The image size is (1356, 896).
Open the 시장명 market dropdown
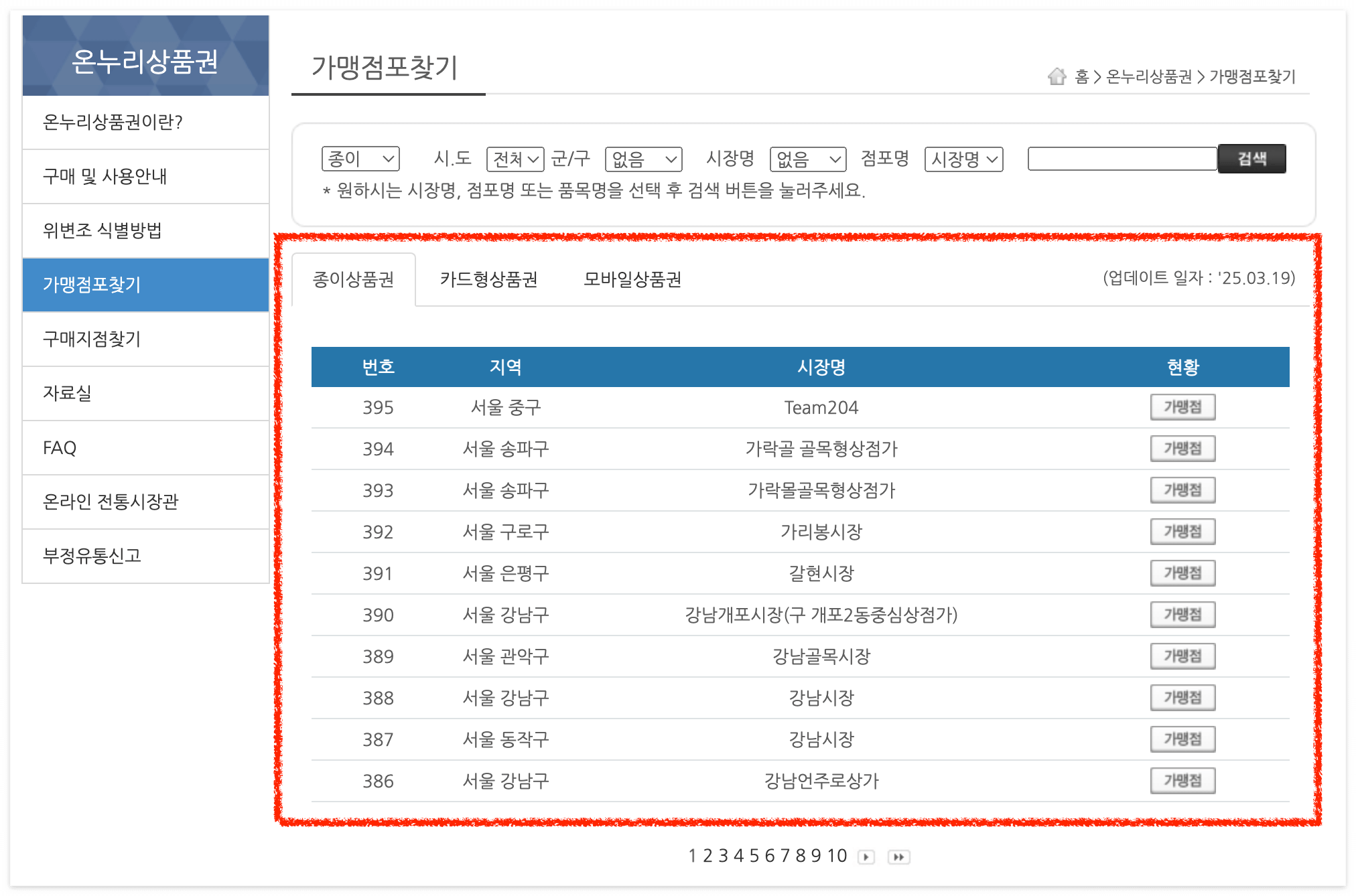click(807, 159)
